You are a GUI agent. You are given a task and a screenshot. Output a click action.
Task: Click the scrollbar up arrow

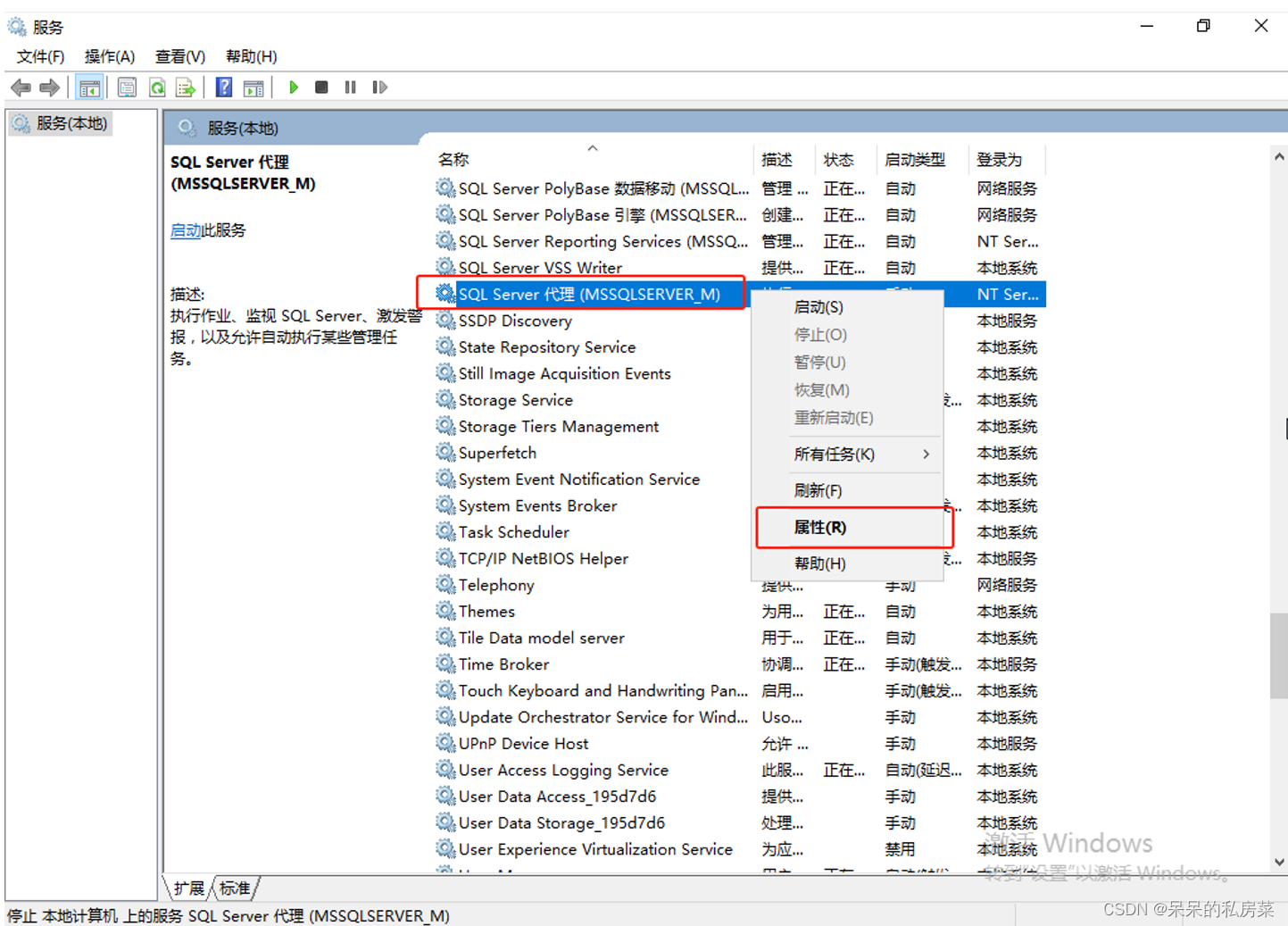click(x=1279, y=156)
